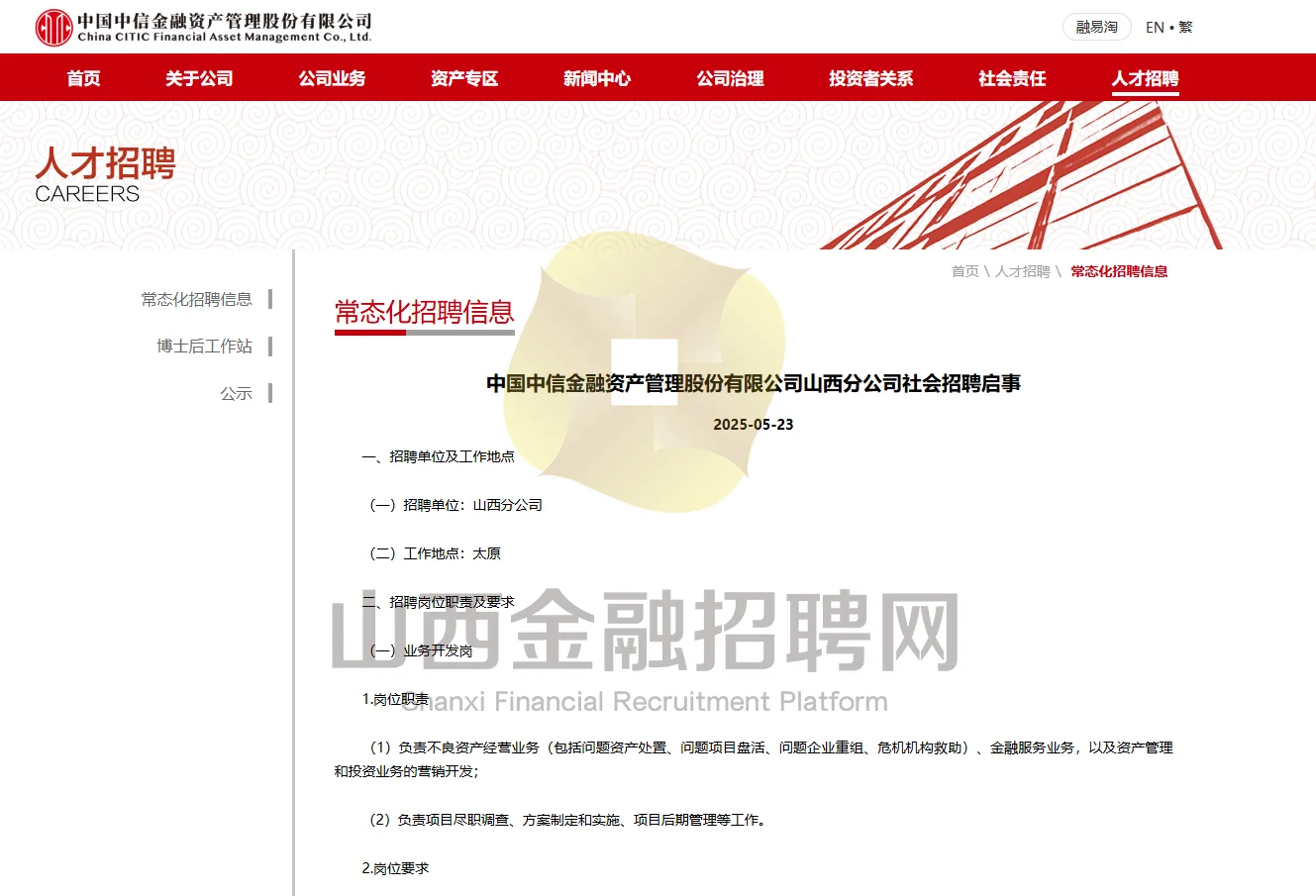
Task: Open the 关于公司 menu
Action: coord(199,78)
